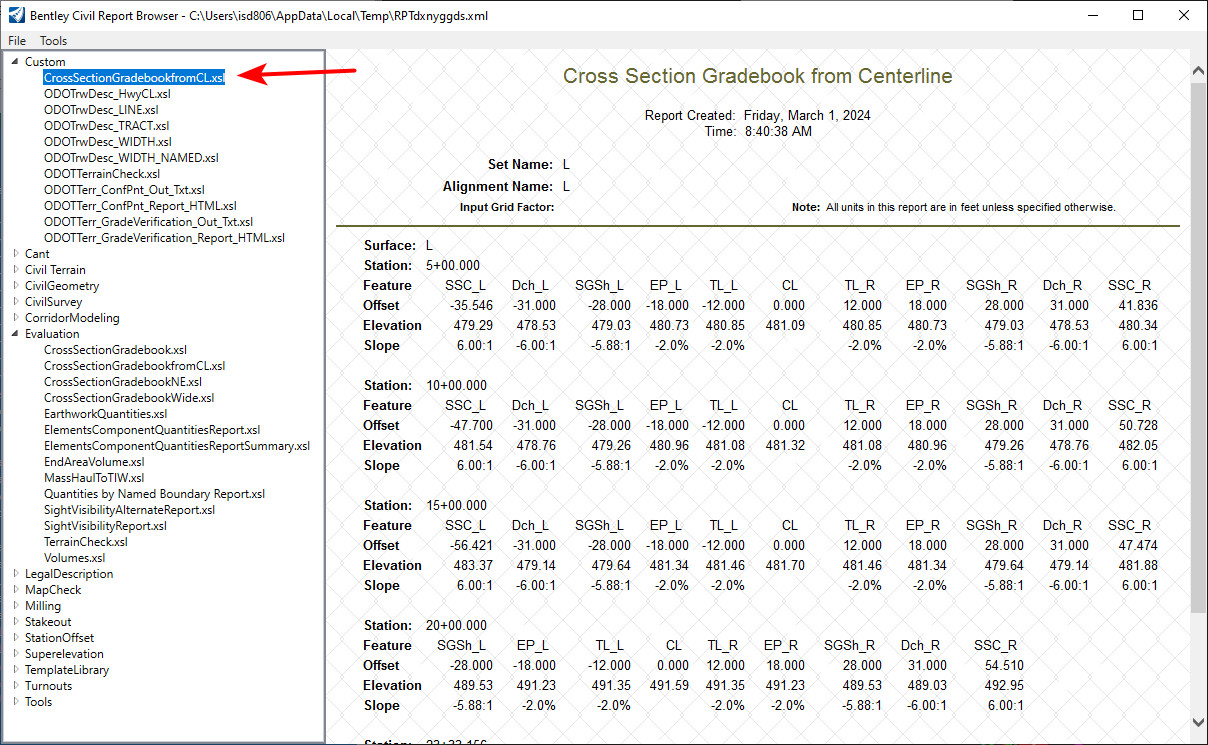Image resolution: width=1208 pixels, height=745 pixels.
Task: Collapse the Custom folder in tree
Action: [x=15, y=62]
